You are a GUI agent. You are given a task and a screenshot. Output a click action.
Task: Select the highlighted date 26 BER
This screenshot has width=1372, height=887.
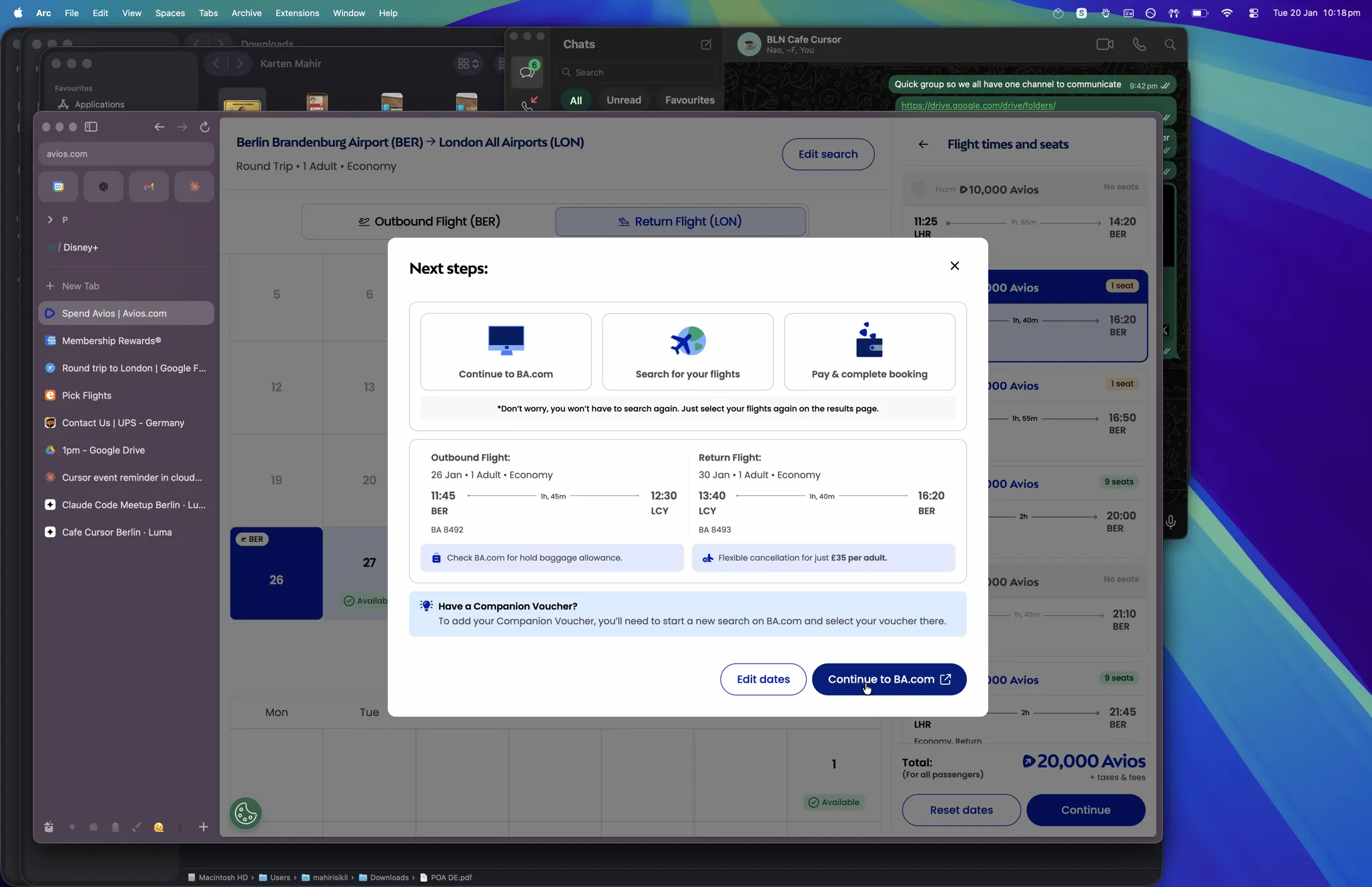(x=276, y=573)
